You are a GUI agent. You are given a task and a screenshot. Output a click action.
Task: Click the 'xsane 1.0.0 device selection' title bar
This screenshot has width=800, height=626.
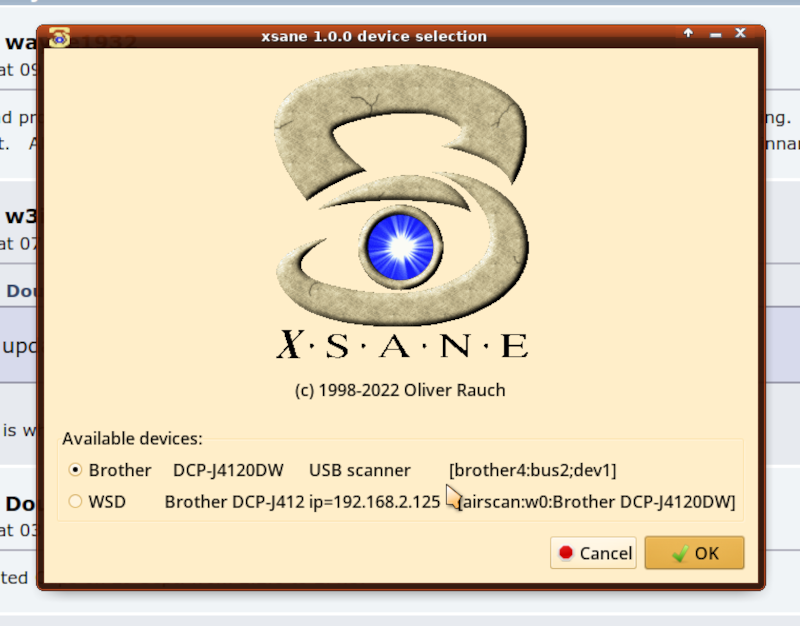pos(373,36)
